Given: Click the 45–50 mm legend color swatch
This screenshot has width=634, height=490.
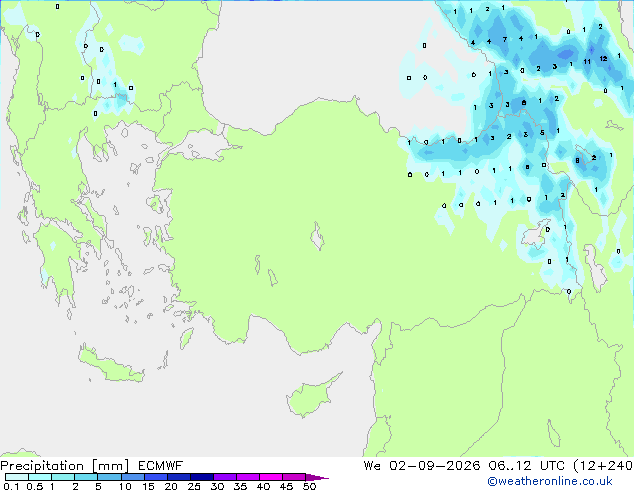Looking at the screenshot, I should (294, 477).
